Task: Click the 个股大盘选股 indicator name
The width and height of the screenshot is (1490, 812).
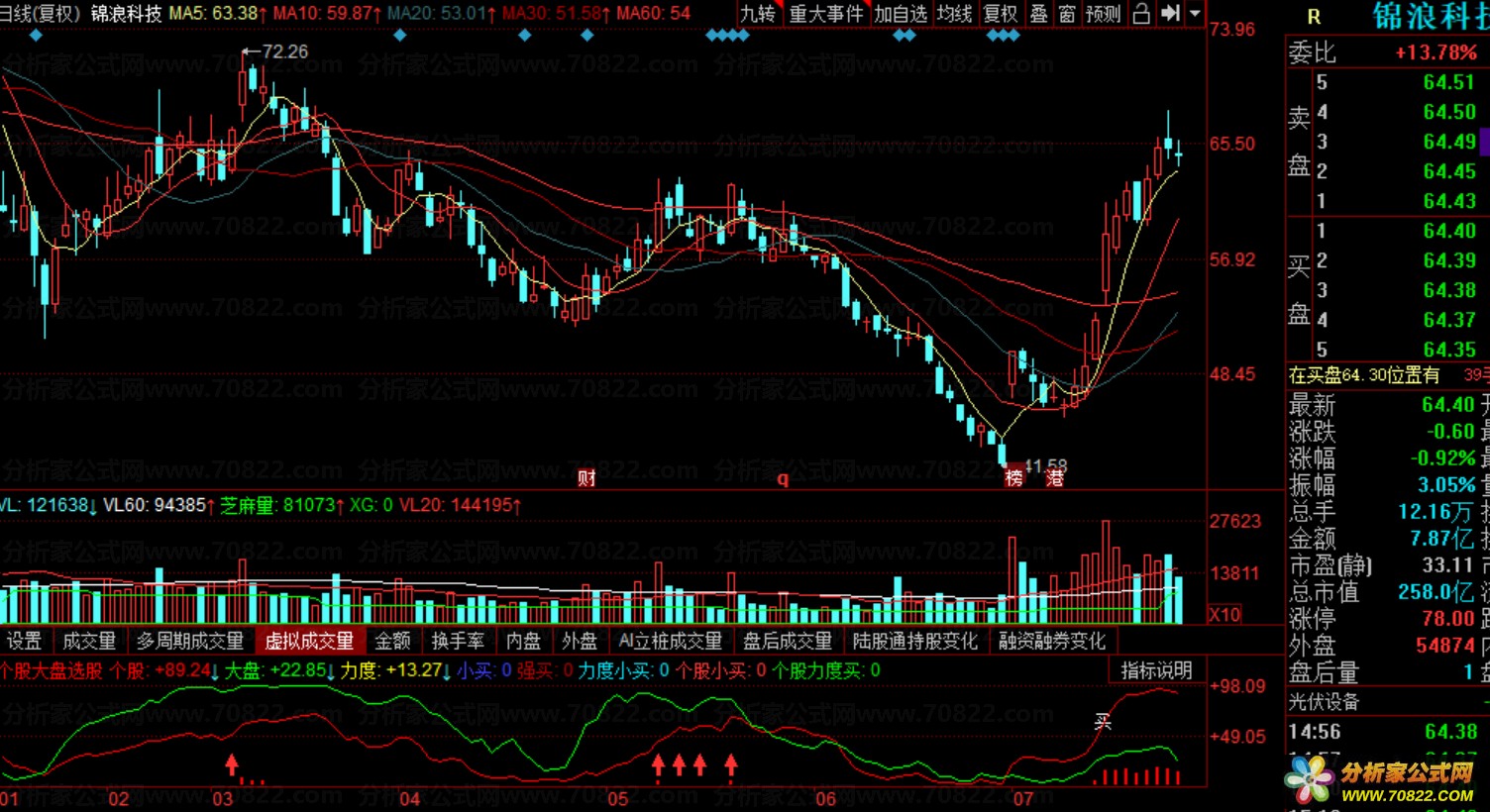Action: [52, 670]
